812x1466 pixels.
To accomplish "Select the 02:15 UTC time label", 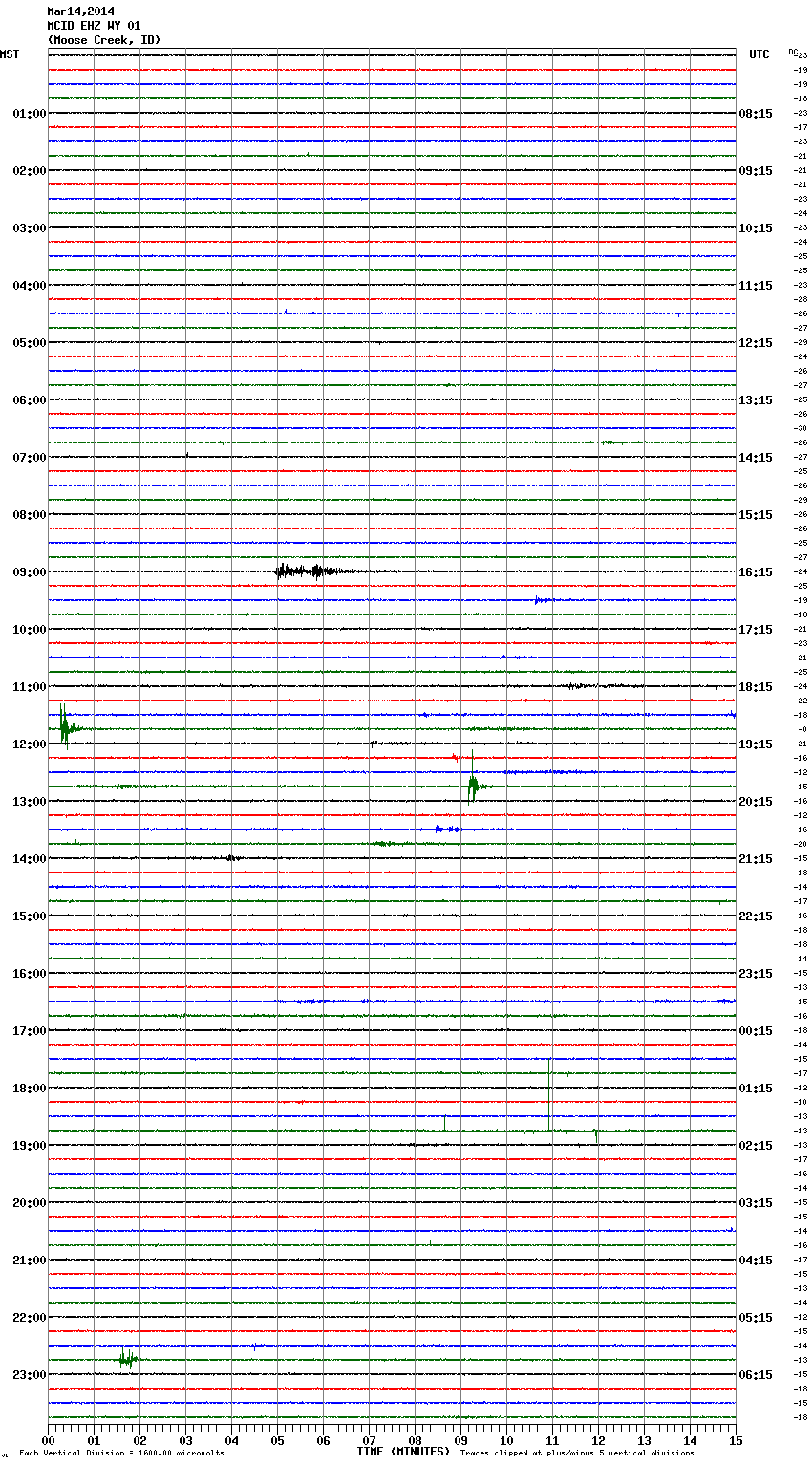I will tap(756, 1146).
